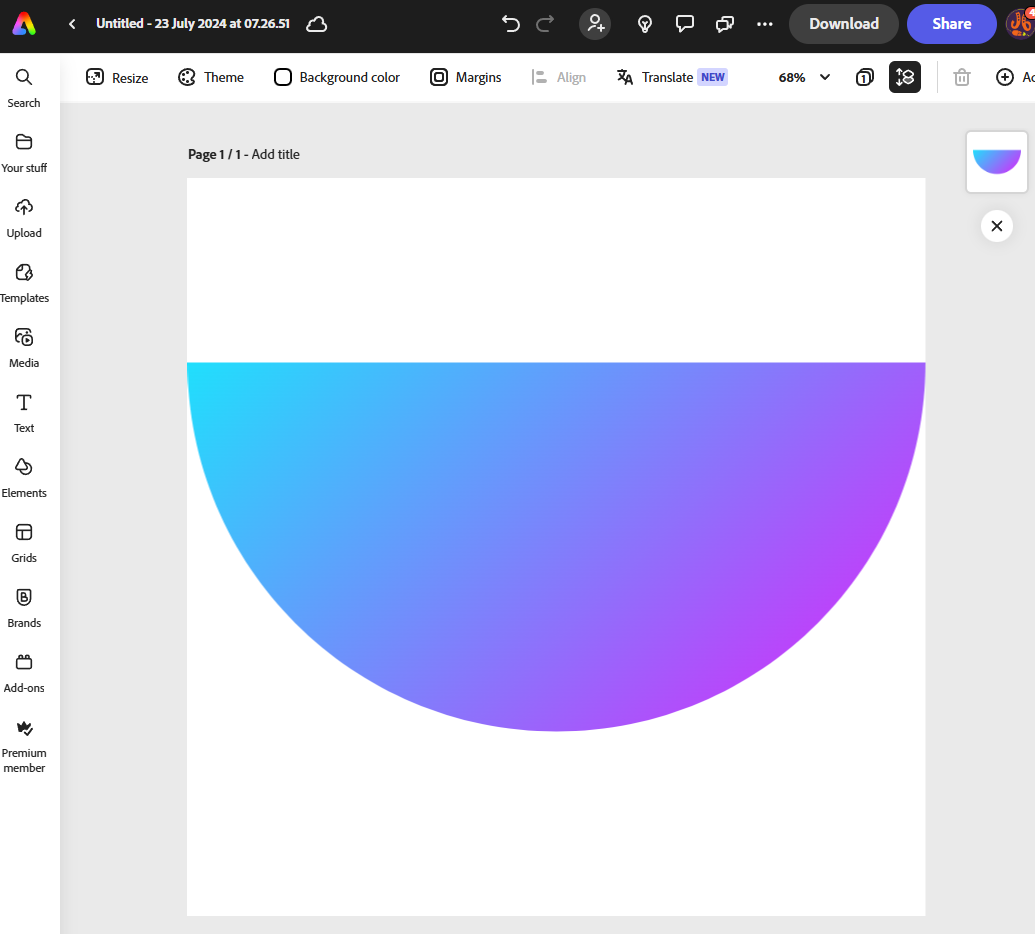The image size is (1035, 934).
Task: Open the comments panel
Action: coord(685,23)
